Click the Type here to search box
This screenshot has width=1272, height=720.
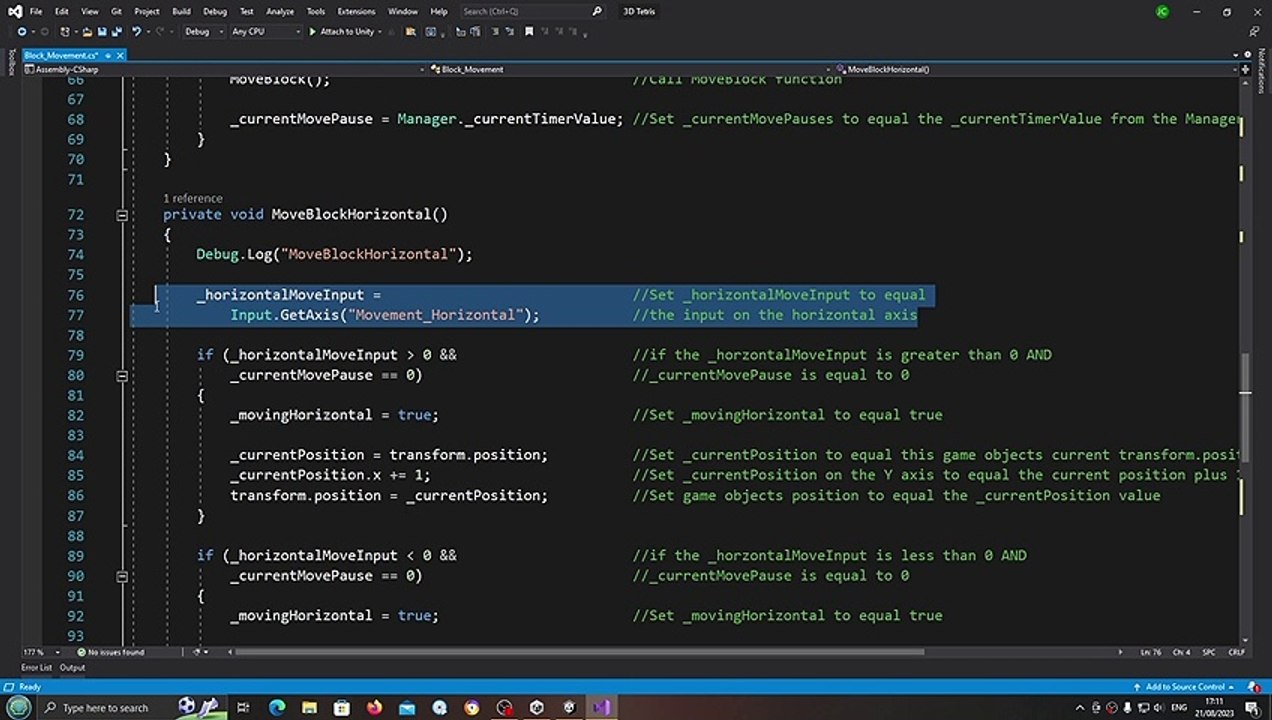132,707
